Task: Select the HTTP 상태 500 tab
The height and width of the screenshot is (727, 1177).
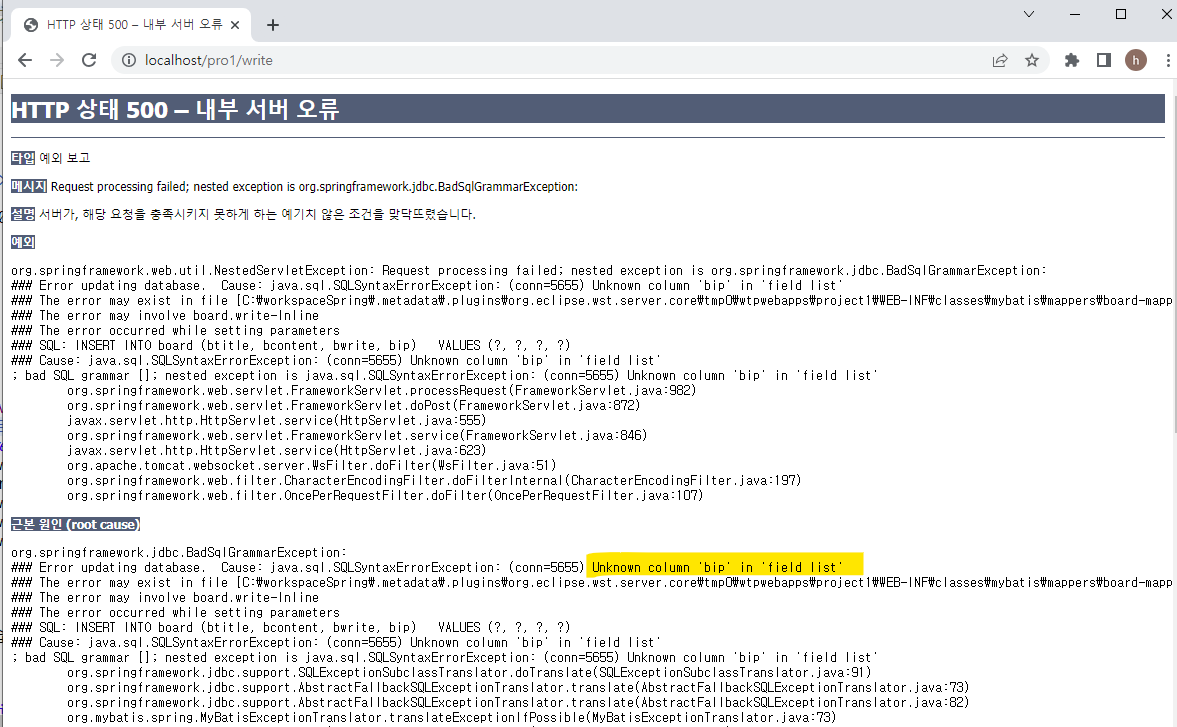Action: pos(132,25)
